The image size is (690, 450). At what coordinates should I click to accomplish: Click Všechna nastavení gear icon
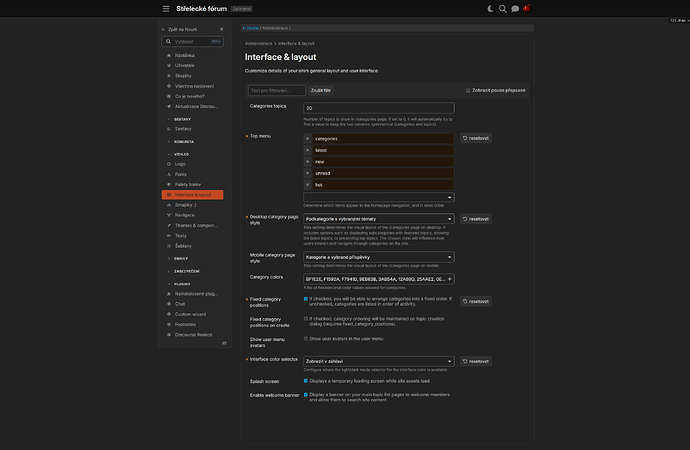[x=169, y=86]
